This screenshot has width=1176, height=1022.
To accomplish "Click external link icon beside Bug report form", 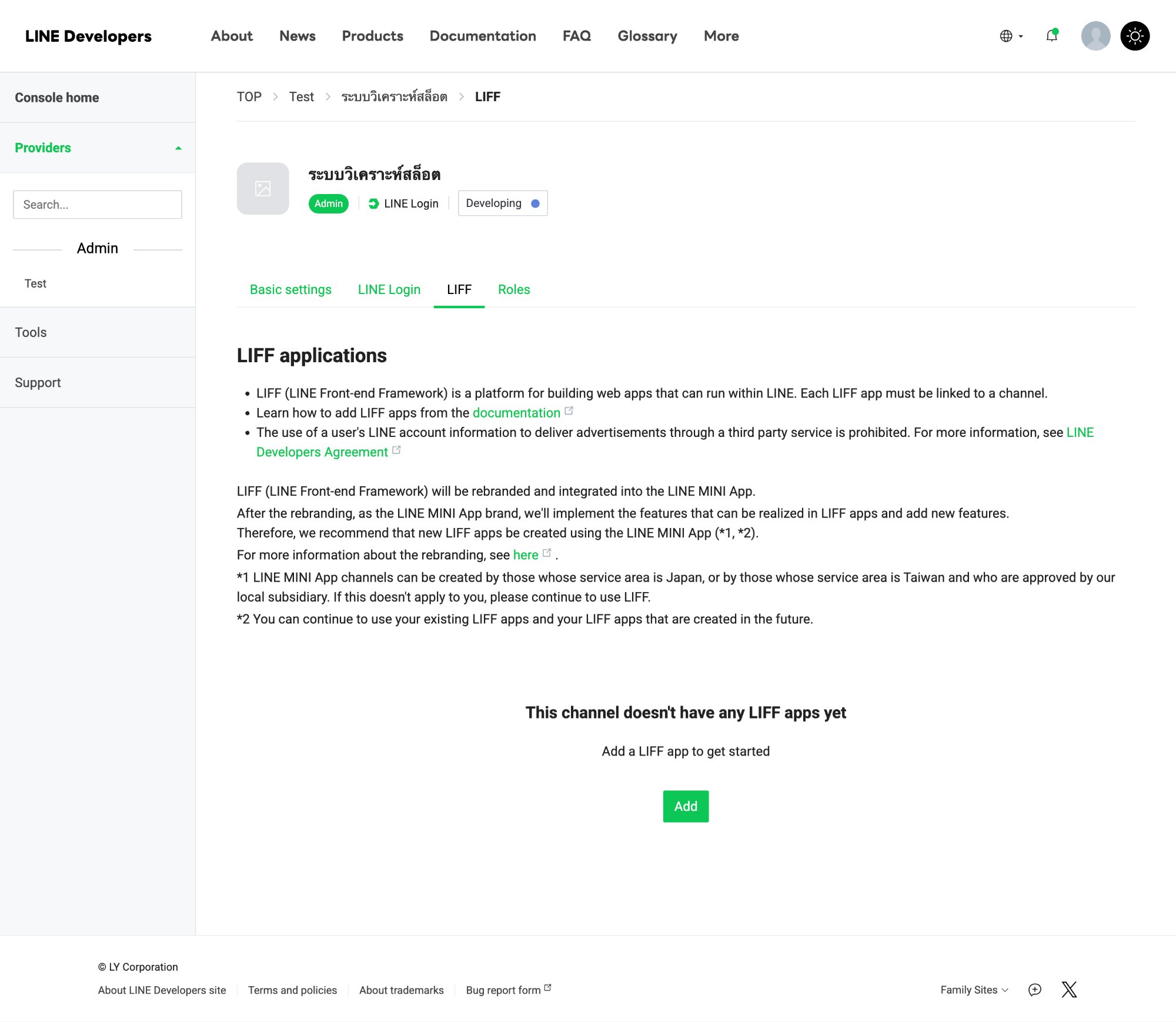I will pos(547,988).
